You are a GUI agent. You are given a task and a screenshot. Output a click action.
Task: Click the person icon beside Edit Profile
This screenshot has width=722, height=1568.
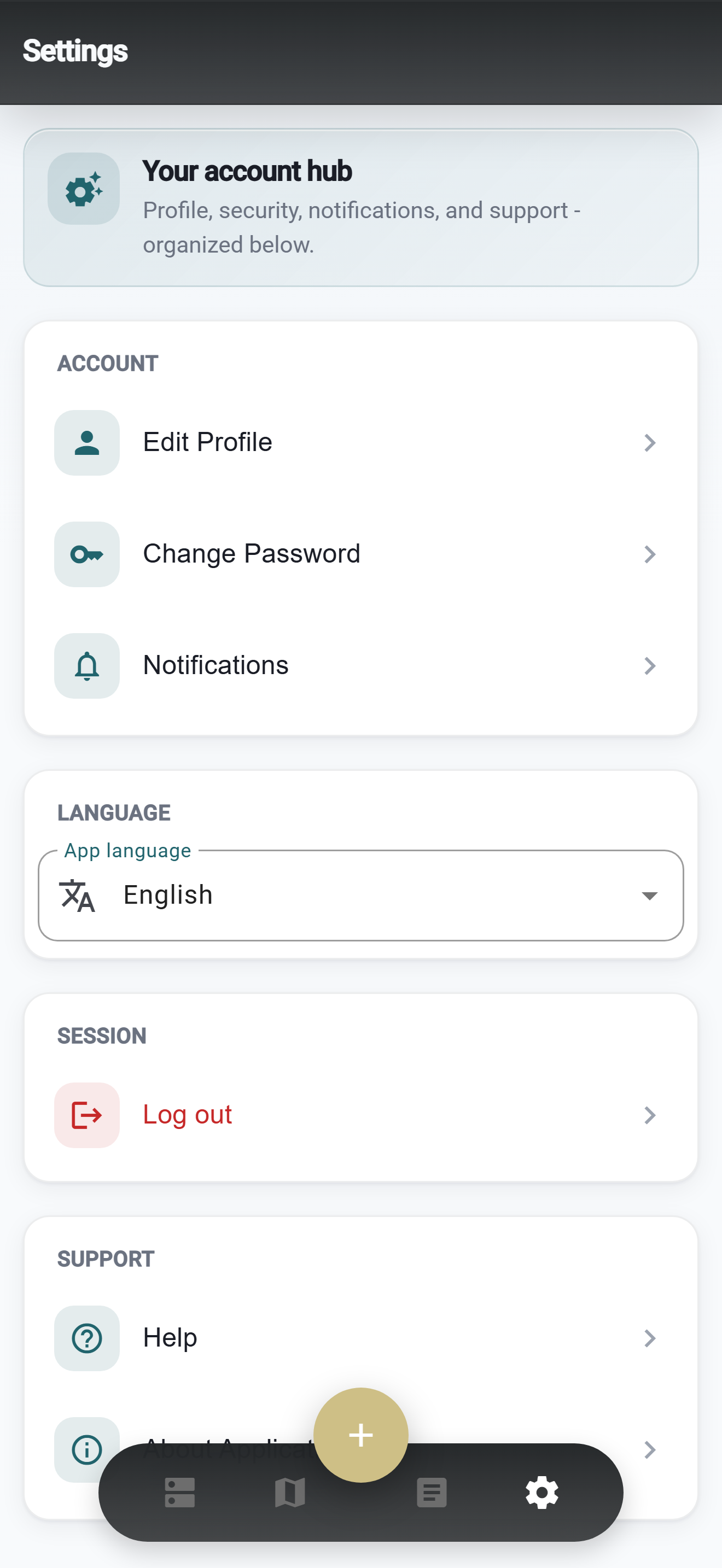point(87,442)
